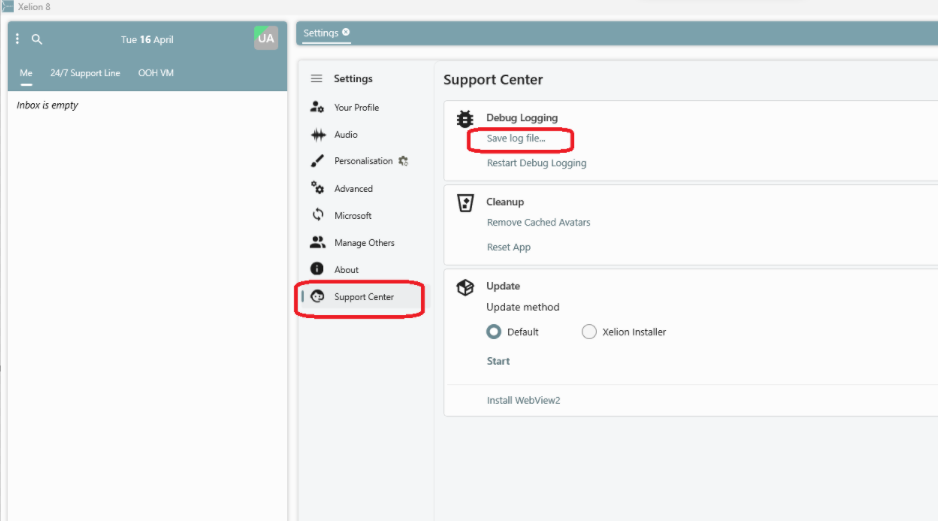Switch to the OOH VM tab

156,73
